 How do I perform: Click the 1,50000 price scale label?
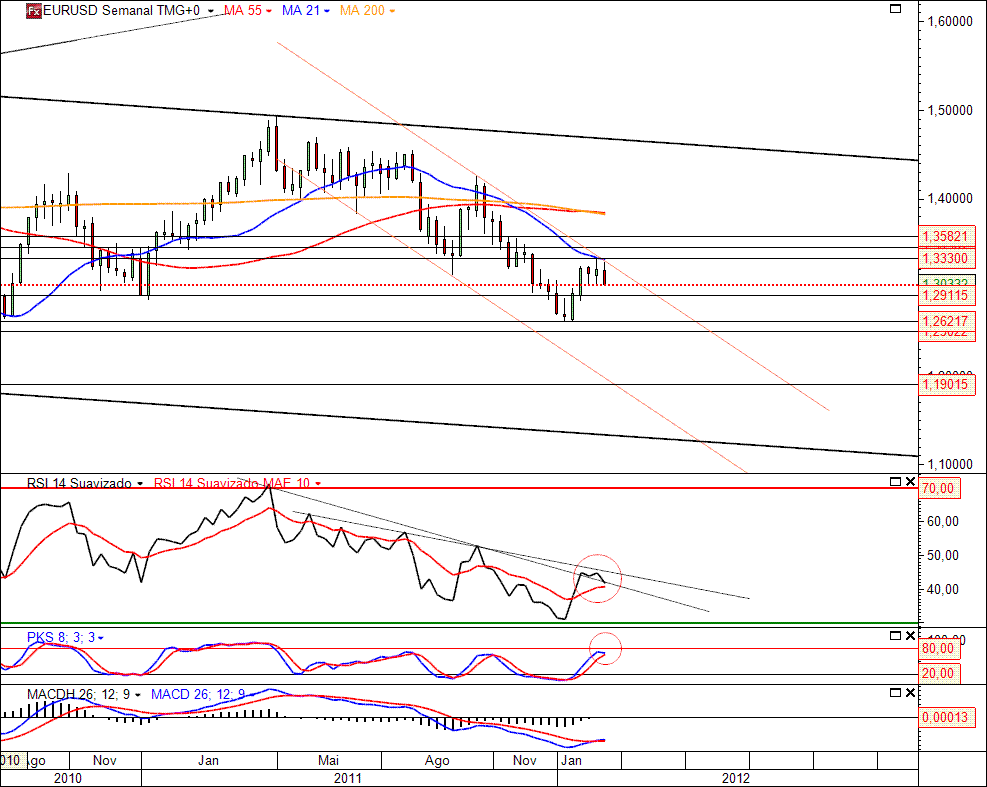click(950, 110)
